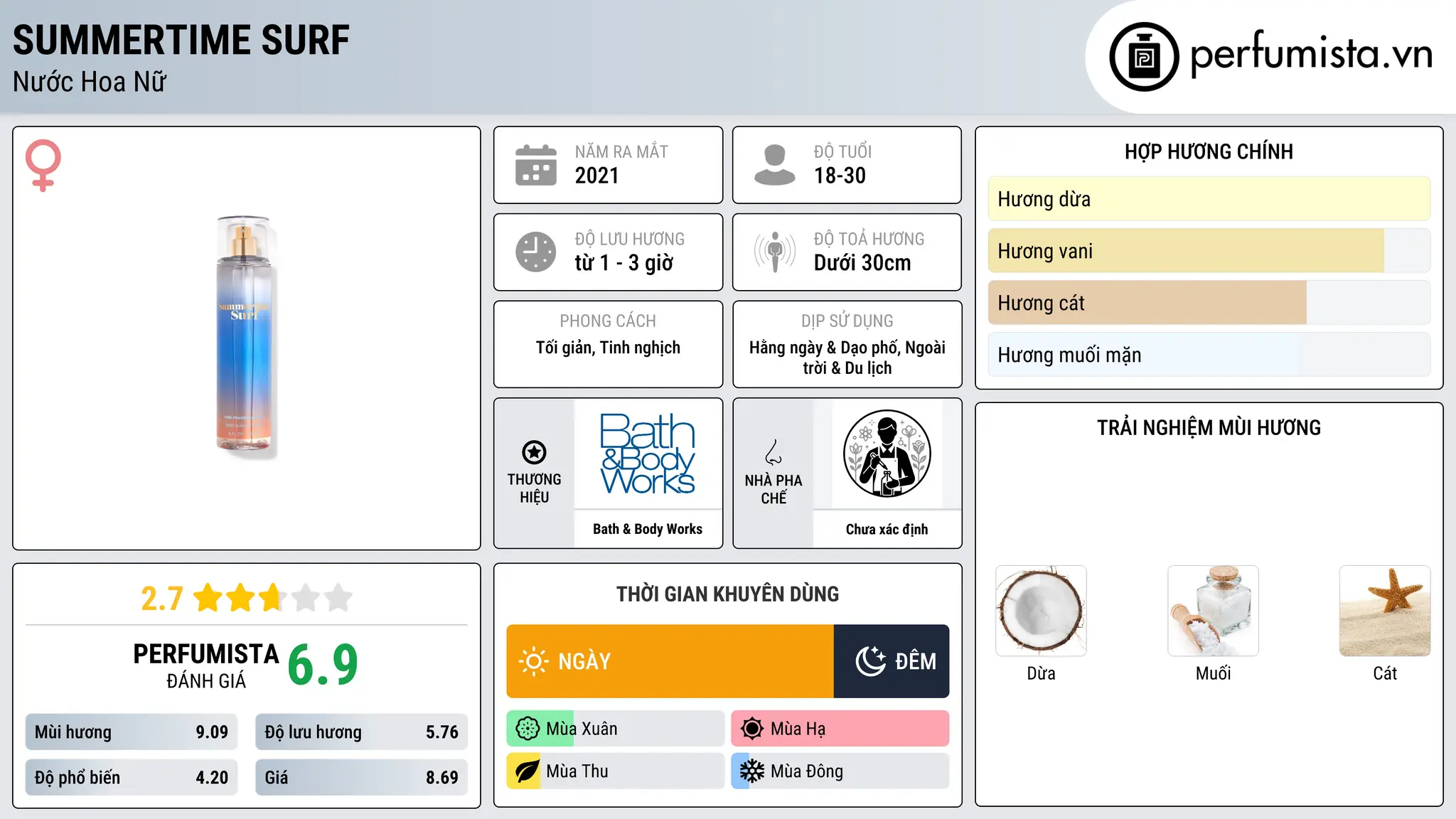Click the age range value 18-30

[x=840, y=176]
